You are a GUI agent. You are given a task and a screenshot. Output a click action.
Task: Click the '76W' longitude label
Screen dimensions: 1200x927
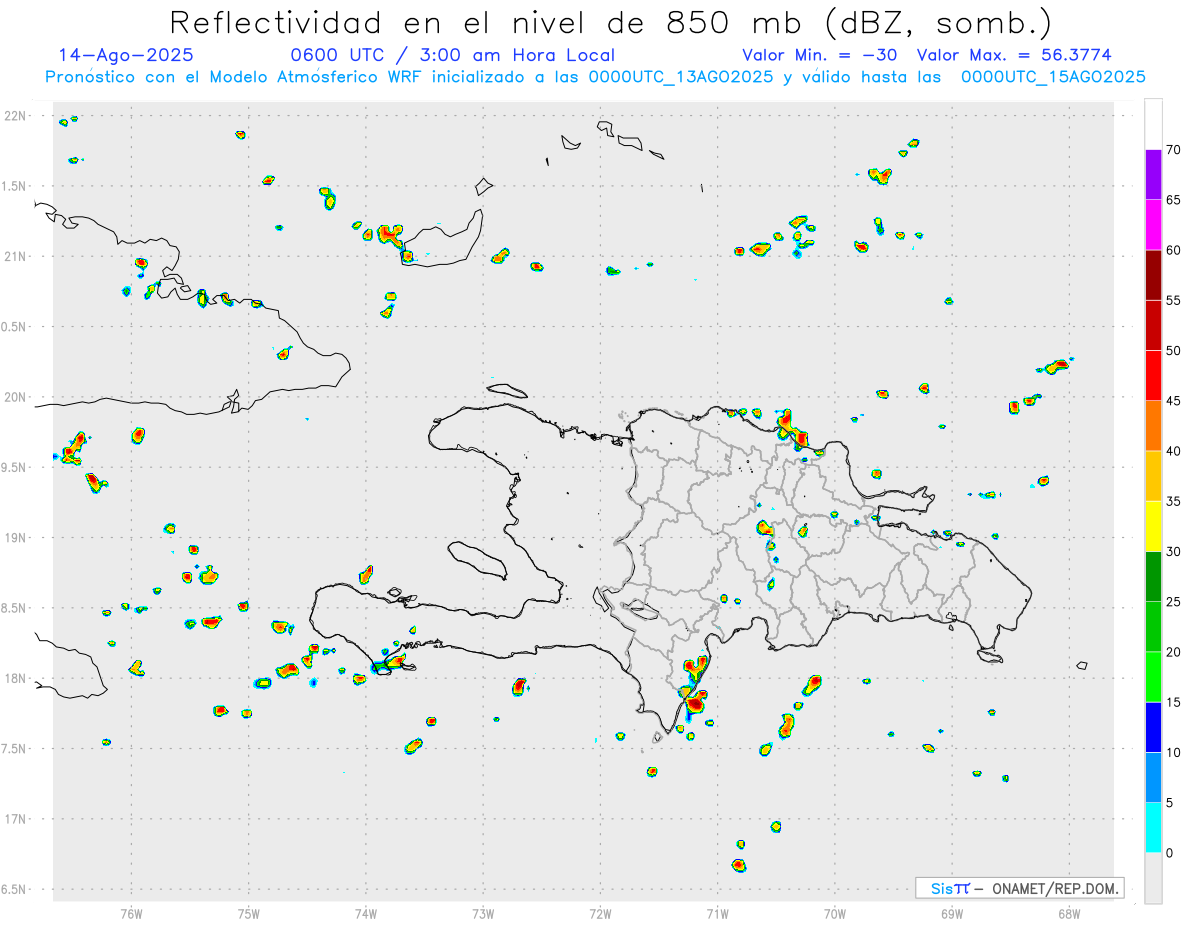tap(131, 913)
